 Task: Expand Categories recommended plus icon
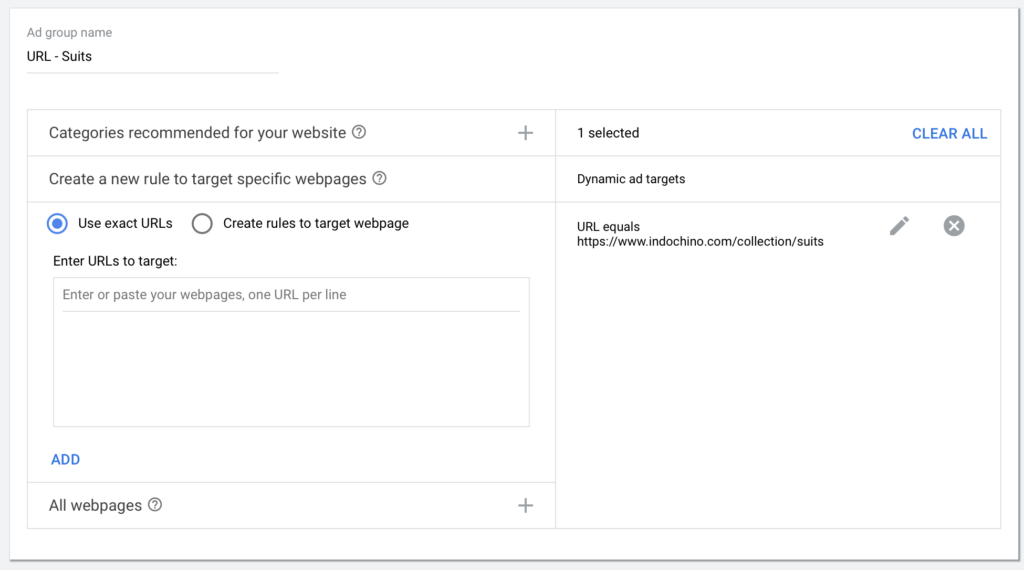pyautogui.click(x=525, y=133)
